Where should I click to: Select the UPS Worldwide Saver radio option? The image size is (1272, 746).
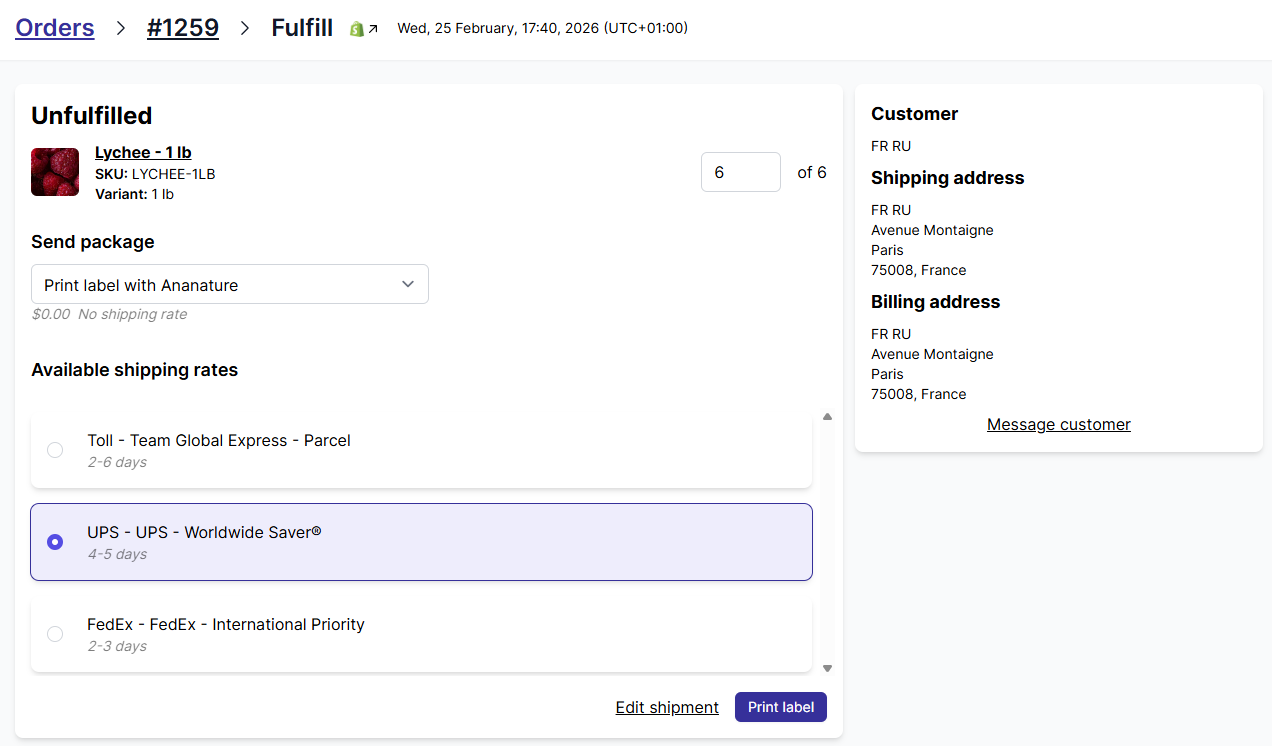click(x=55, y=542)
